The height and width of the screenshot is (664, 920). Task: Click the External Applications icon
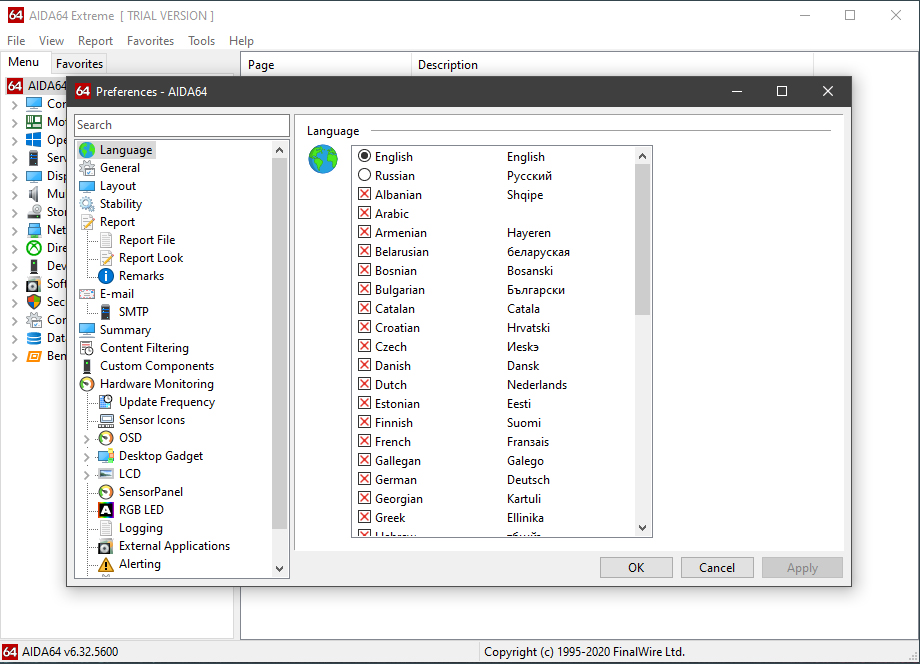point(106,547)
